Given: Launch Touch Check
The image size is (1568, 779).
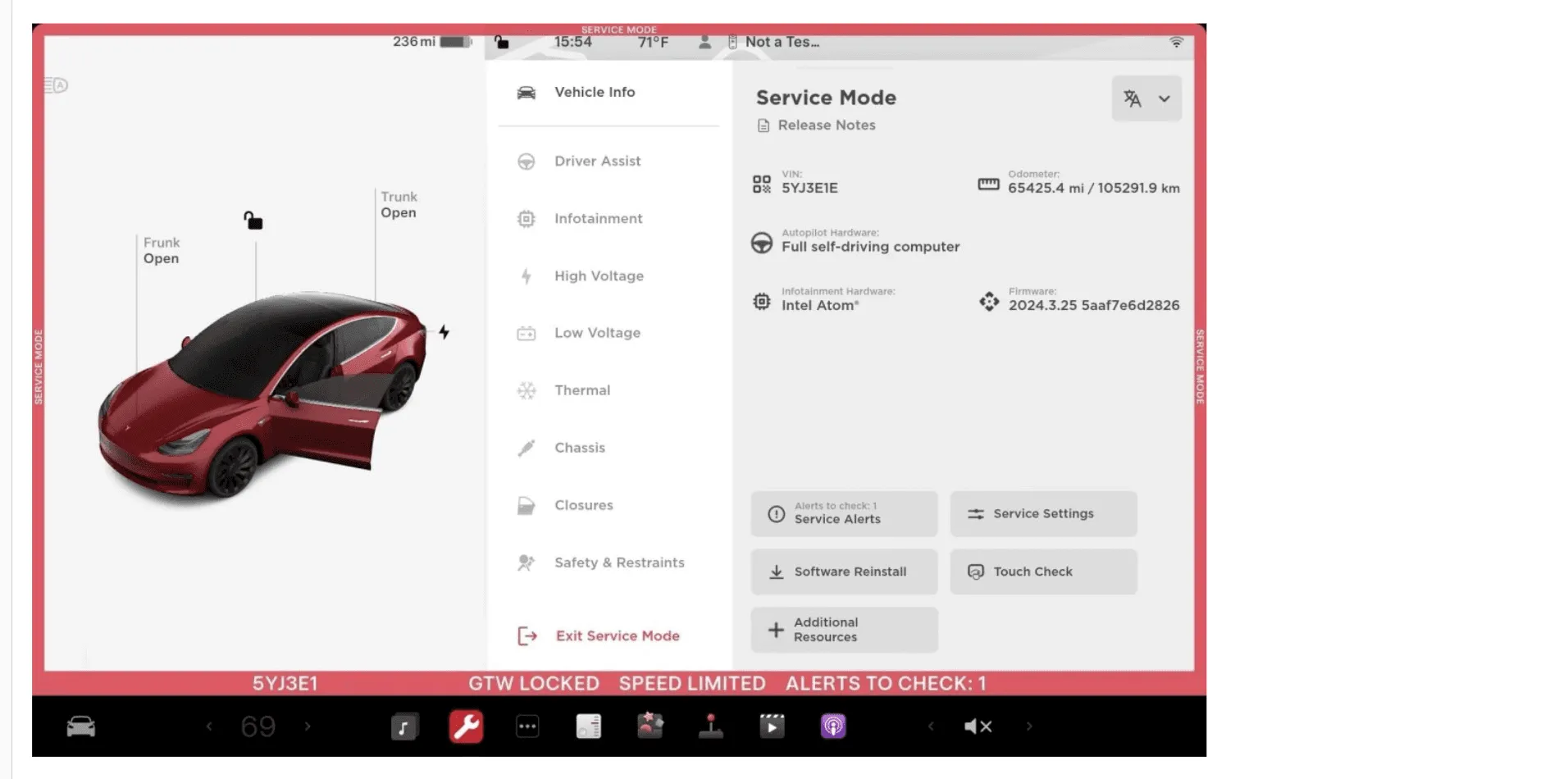Looking at the screenshot, I should pos(1043,572).
